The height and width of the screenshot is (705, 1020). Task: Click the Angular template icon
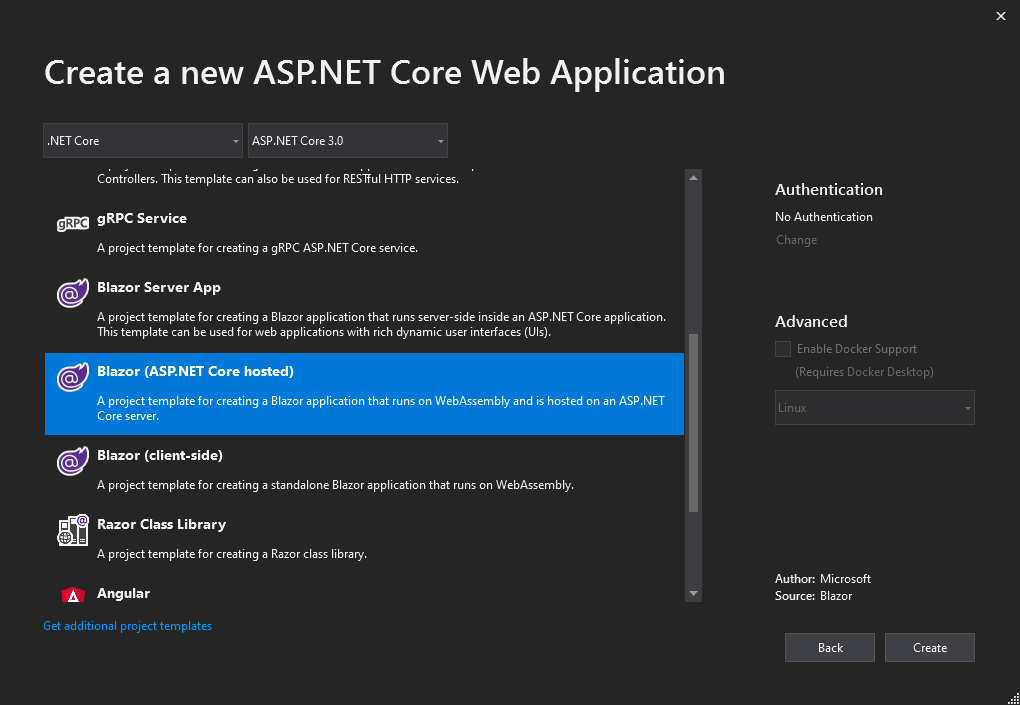pyautogui.click(x=73, y=595)
